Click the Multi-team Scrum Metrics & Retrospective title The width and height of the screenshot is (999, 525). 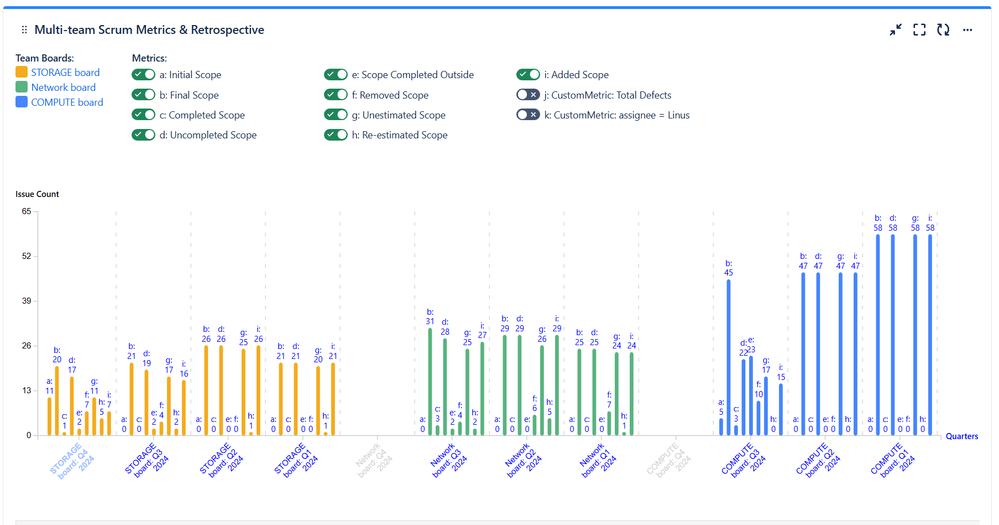[x=149, y=30]
